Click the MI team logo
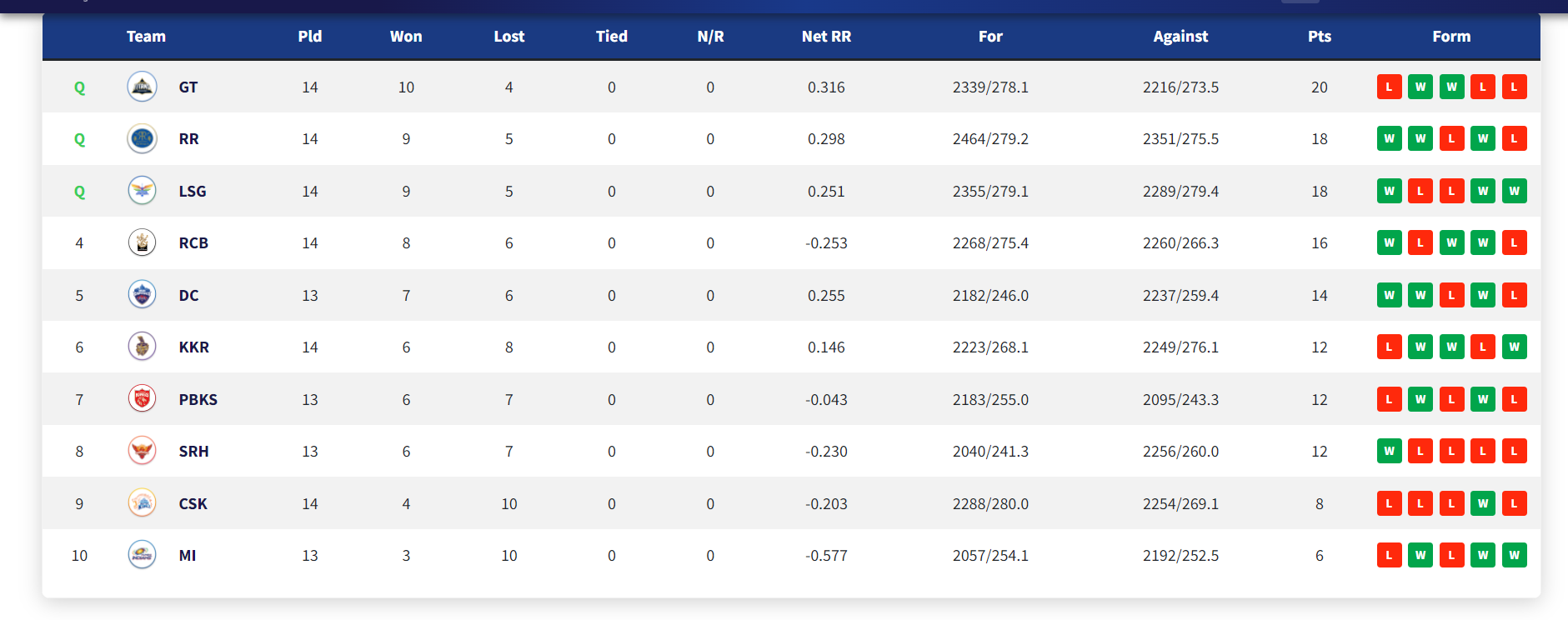 [x=142, y=555]
